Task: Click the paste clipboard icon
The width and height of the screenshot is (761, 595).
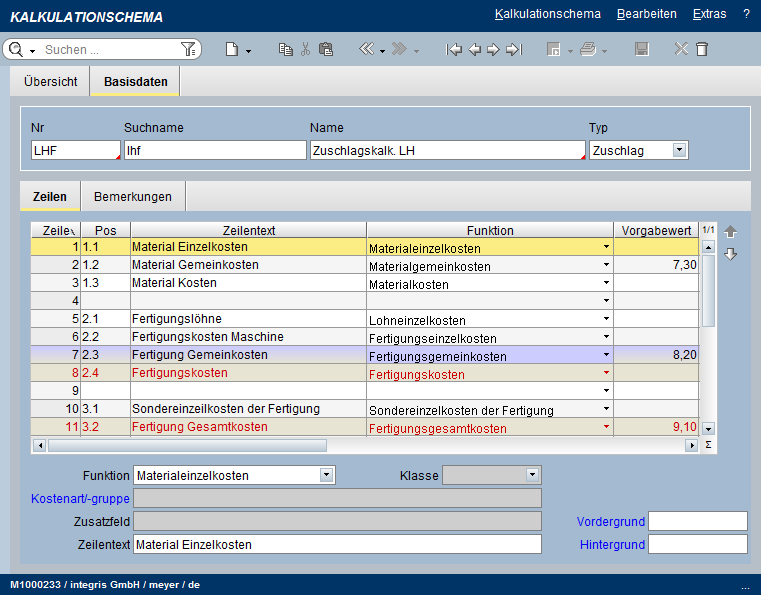Action: pos(326,49)
